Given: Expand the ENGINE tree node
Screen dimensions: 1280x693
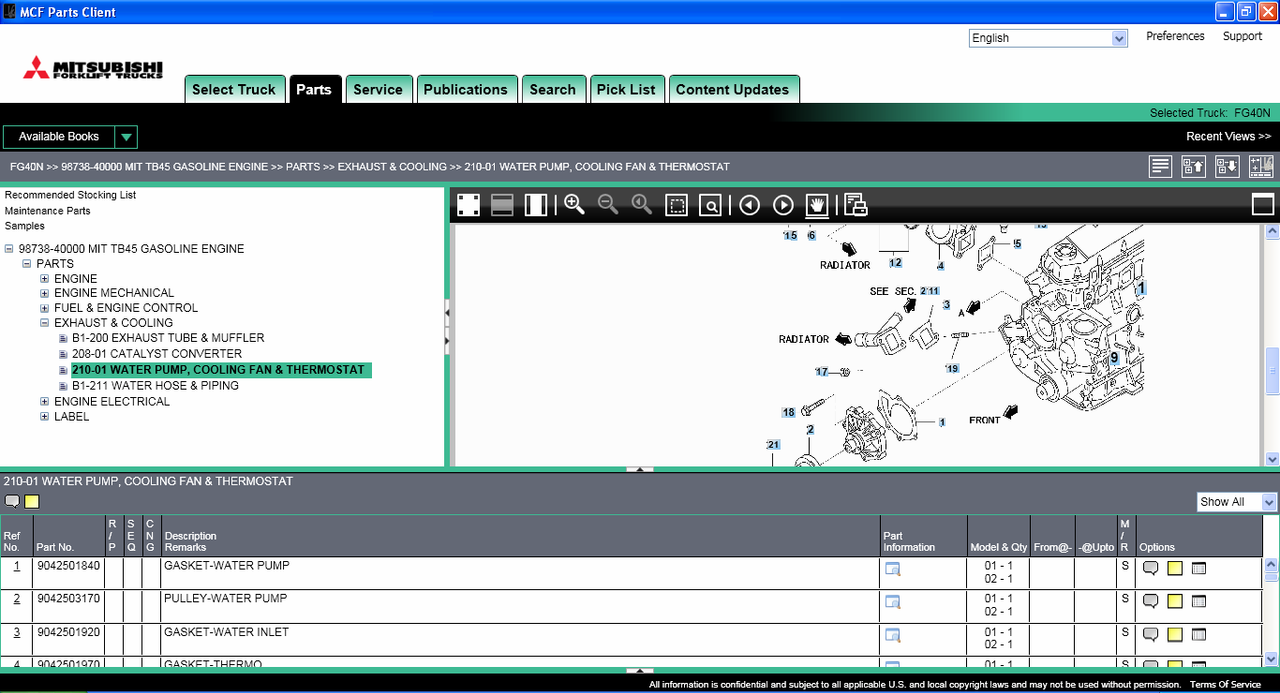Looking at the screenshot, I should [x=45, y=279].
